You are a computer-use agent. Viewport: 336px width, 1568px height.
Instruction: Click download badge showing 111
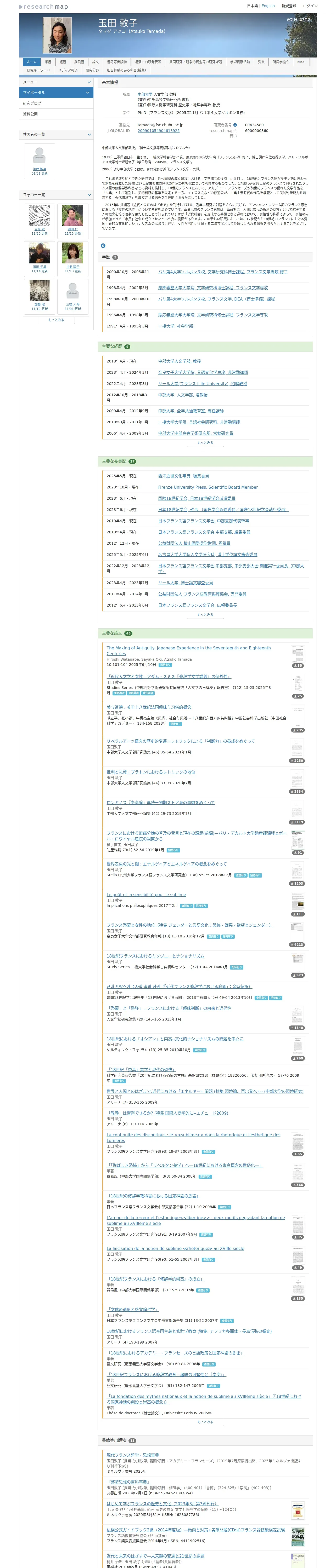(298, 914)
